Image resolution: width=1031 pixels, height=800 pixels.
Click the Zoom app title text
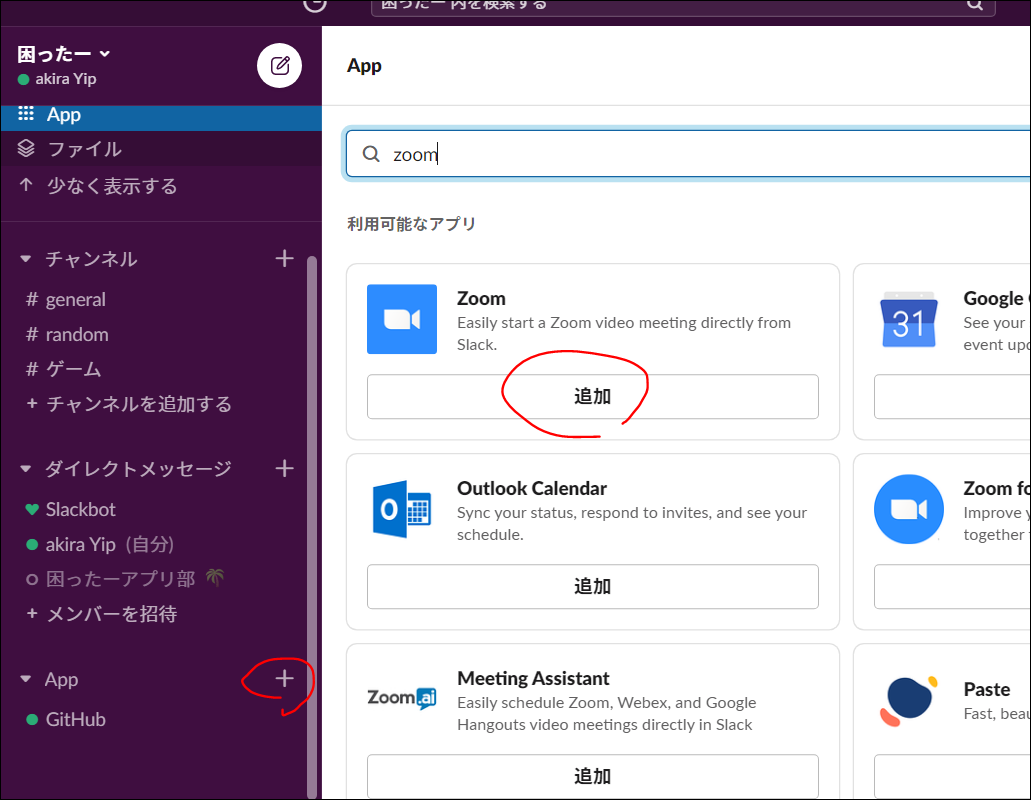pyautogui.click(x=481, y=298)
